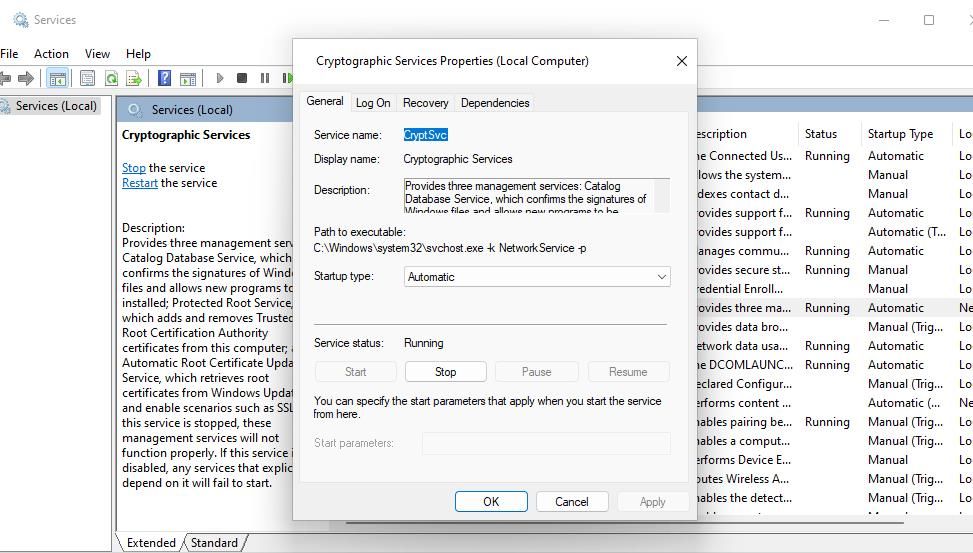The width and height of the screenshot is (973, 553).
Task: Click the Stop Service square icon
Action: tap(242, 78)
